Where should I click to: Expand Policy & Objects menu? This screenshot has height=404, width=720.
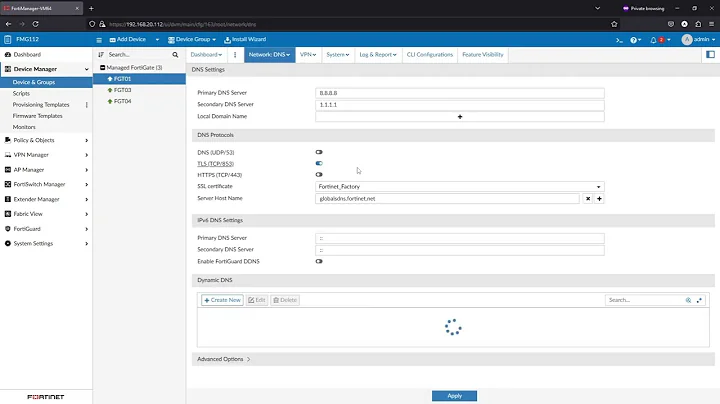point(46,140)
